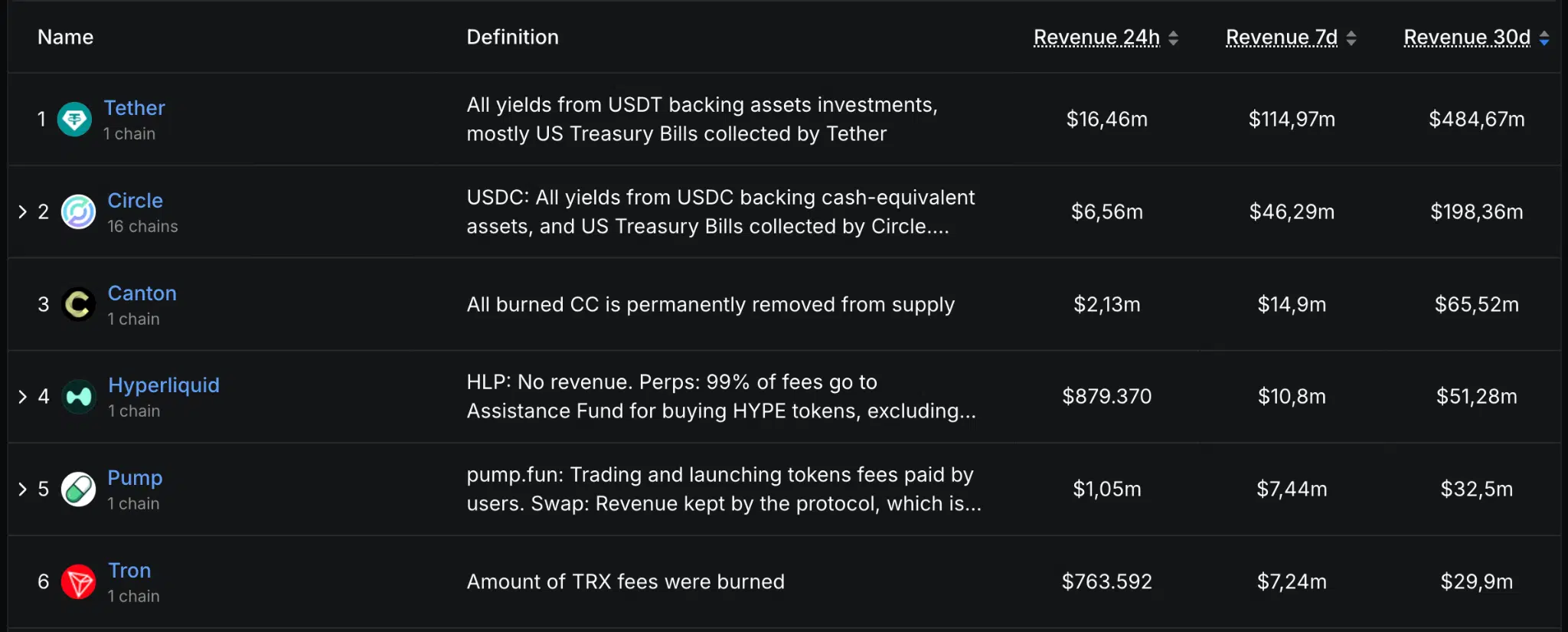Sort by Revenue 7d column header
This screenshot has height=632, width=1568.
coord(1282,37)
